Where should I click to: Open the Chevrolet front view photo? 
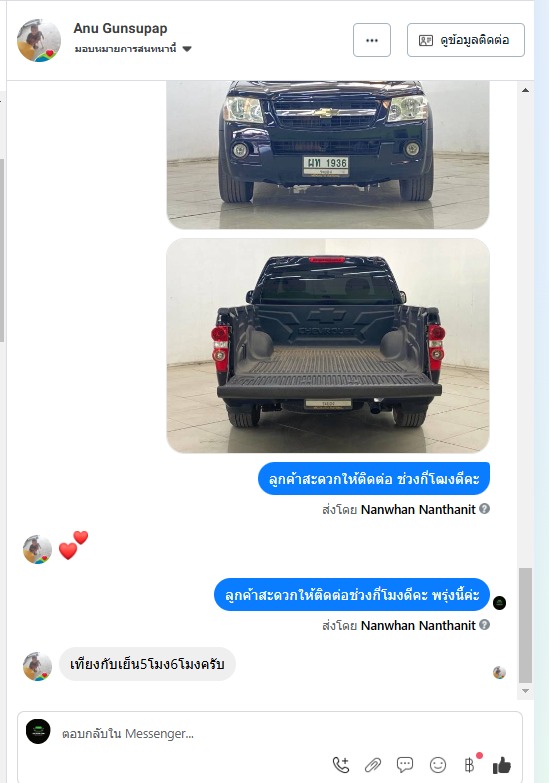tap(328, 155)
